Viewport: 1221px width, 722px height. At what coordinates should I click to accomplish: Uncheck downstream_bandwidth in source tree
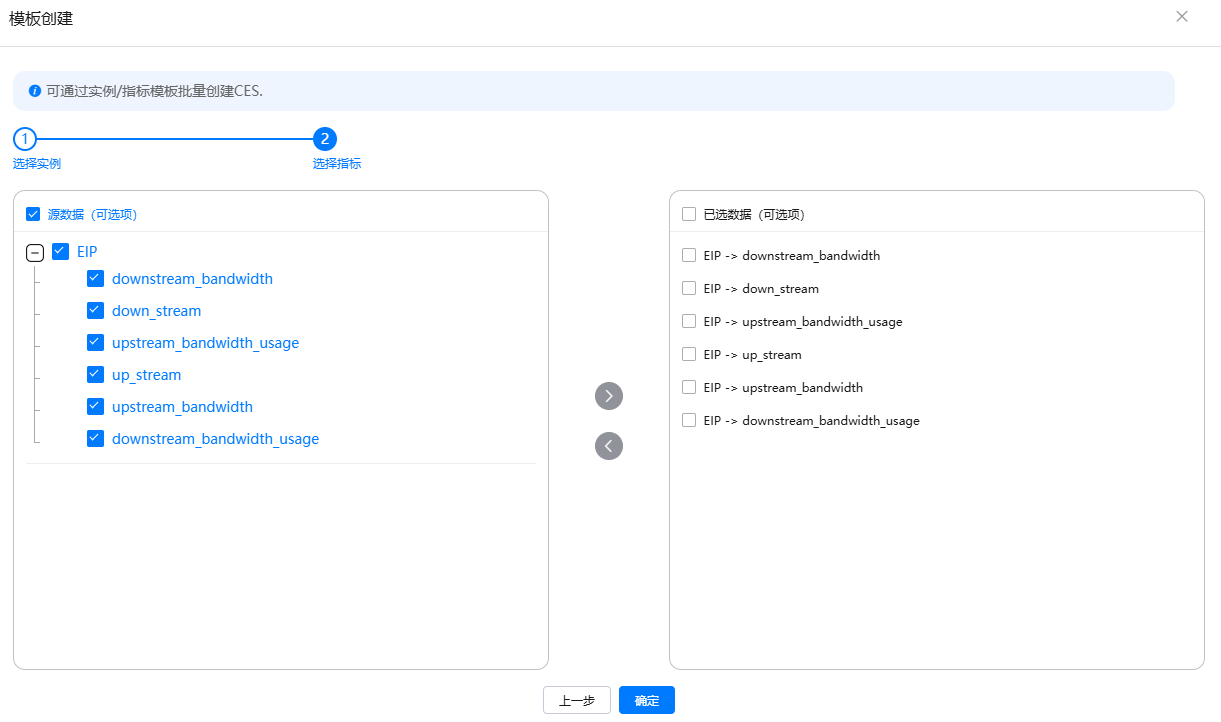[x=96, y=279]
